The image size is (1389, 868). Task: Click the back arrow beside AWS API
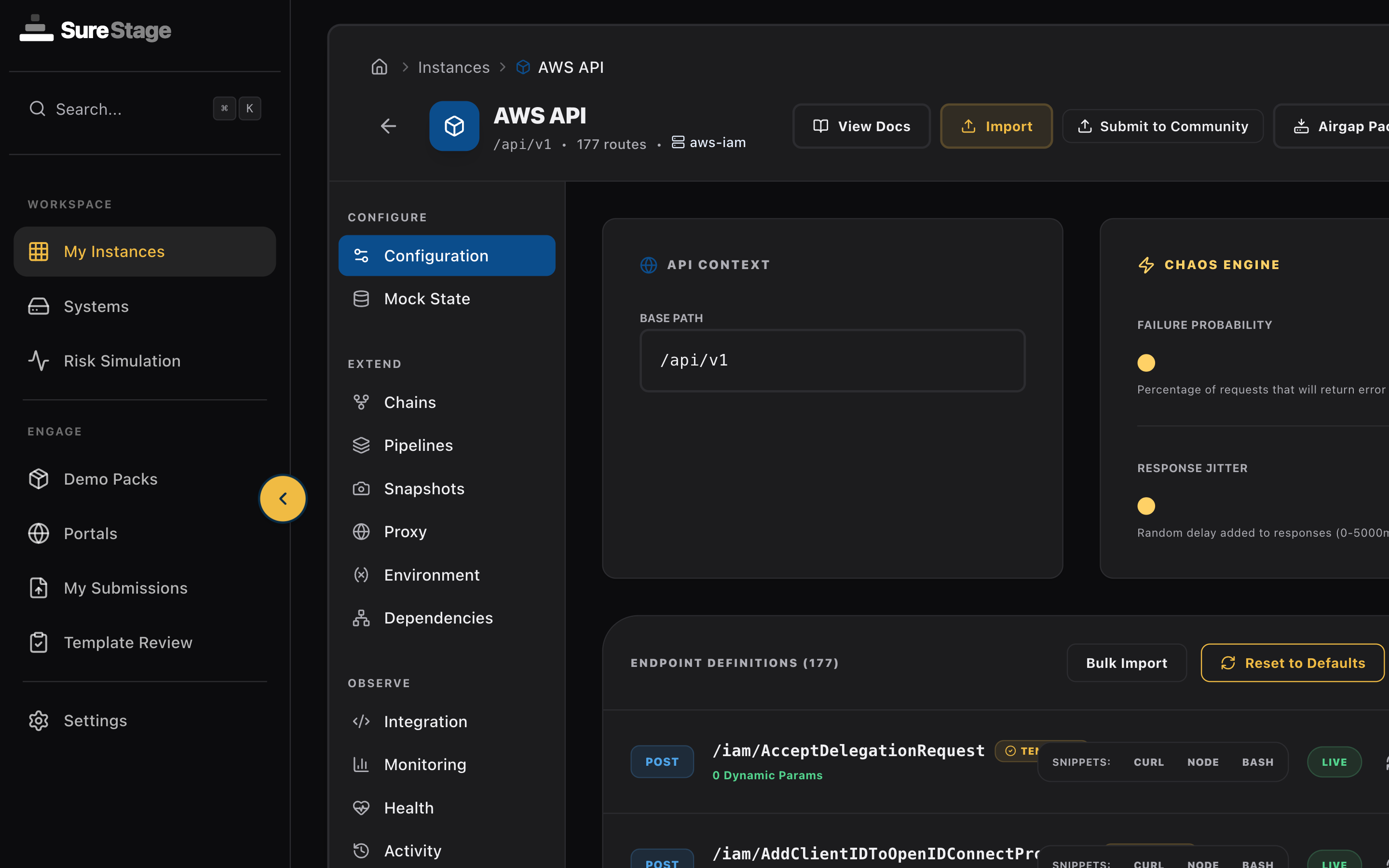pyautogui.click(x=389, y=126)
